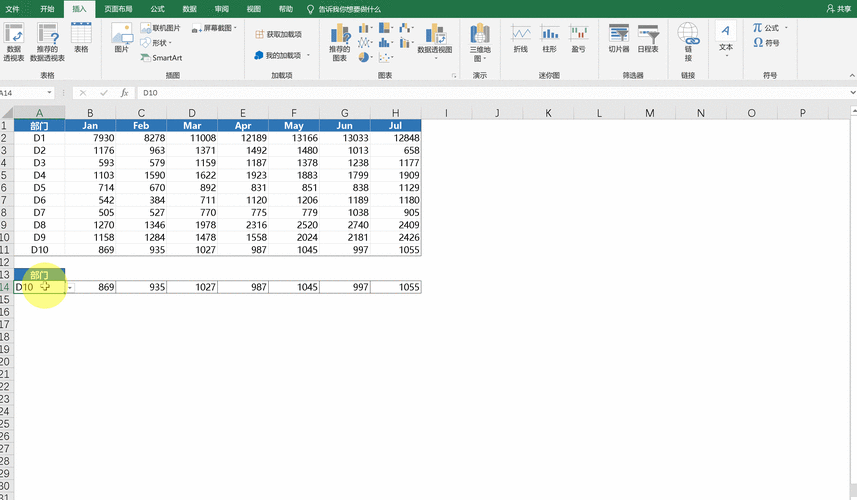Select column D header
The width and height of the screenshot is (857, 500).
[x=192, y=113]
